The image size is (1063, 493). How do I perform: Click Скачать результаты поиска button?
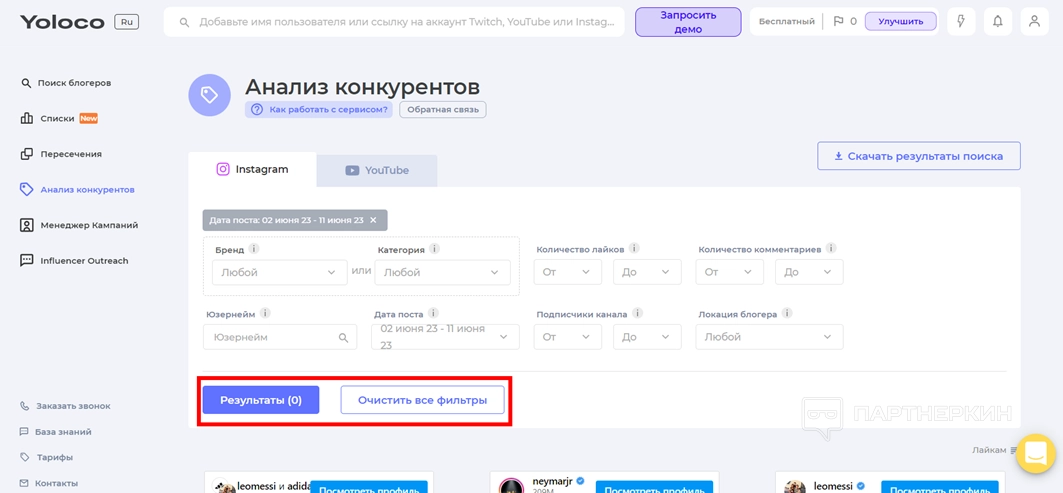(x=919, y=156)
